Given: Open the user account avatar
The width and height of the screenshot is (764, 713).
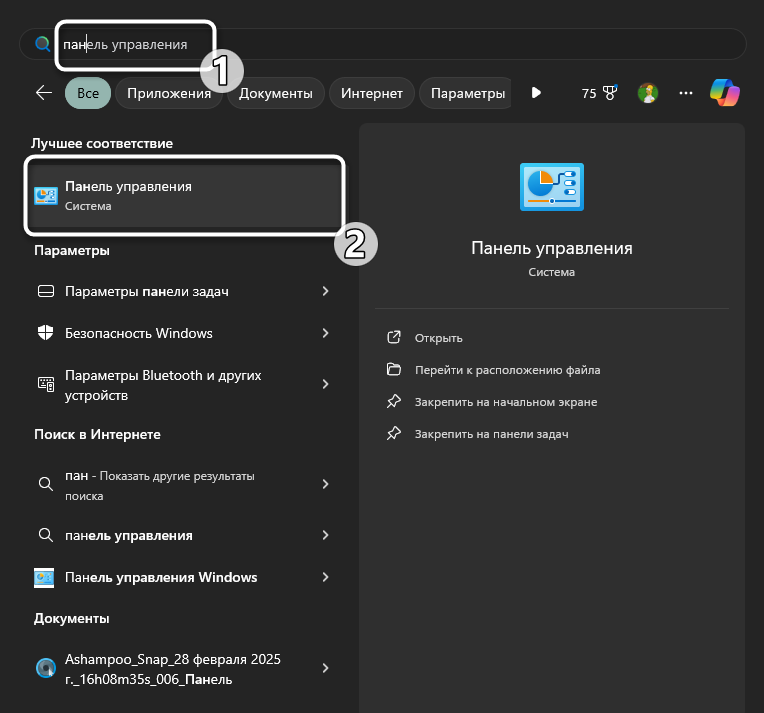Looking at the screenshot, I should coord(648,93).
